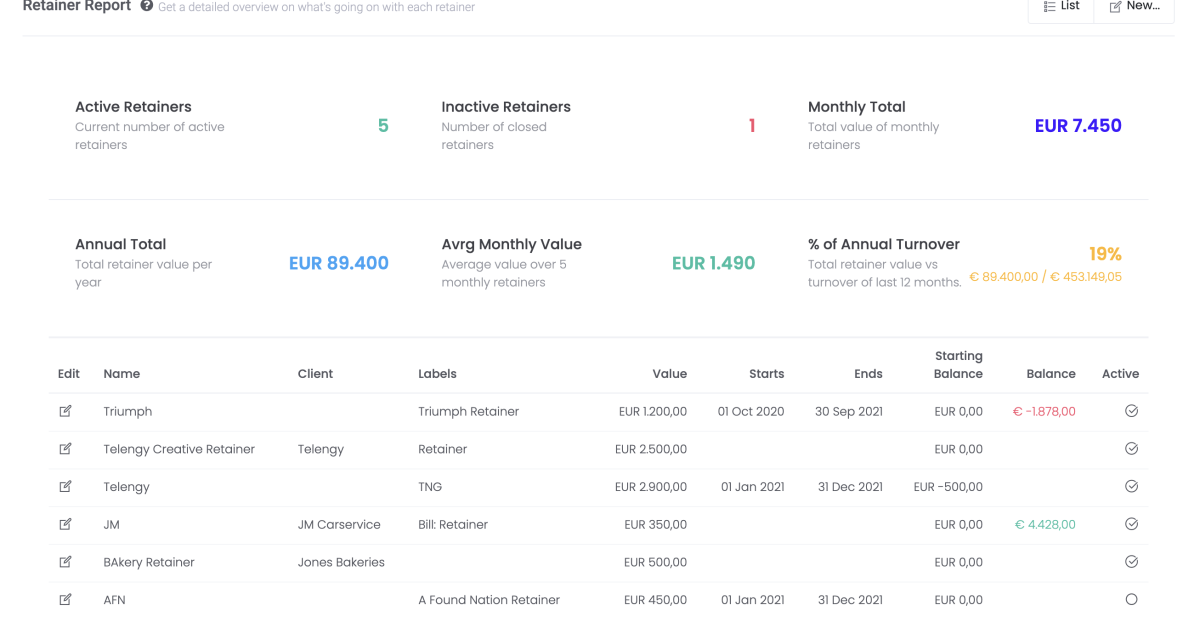Click the Balance column header
1200x630 pixels.
[1050, 374]
